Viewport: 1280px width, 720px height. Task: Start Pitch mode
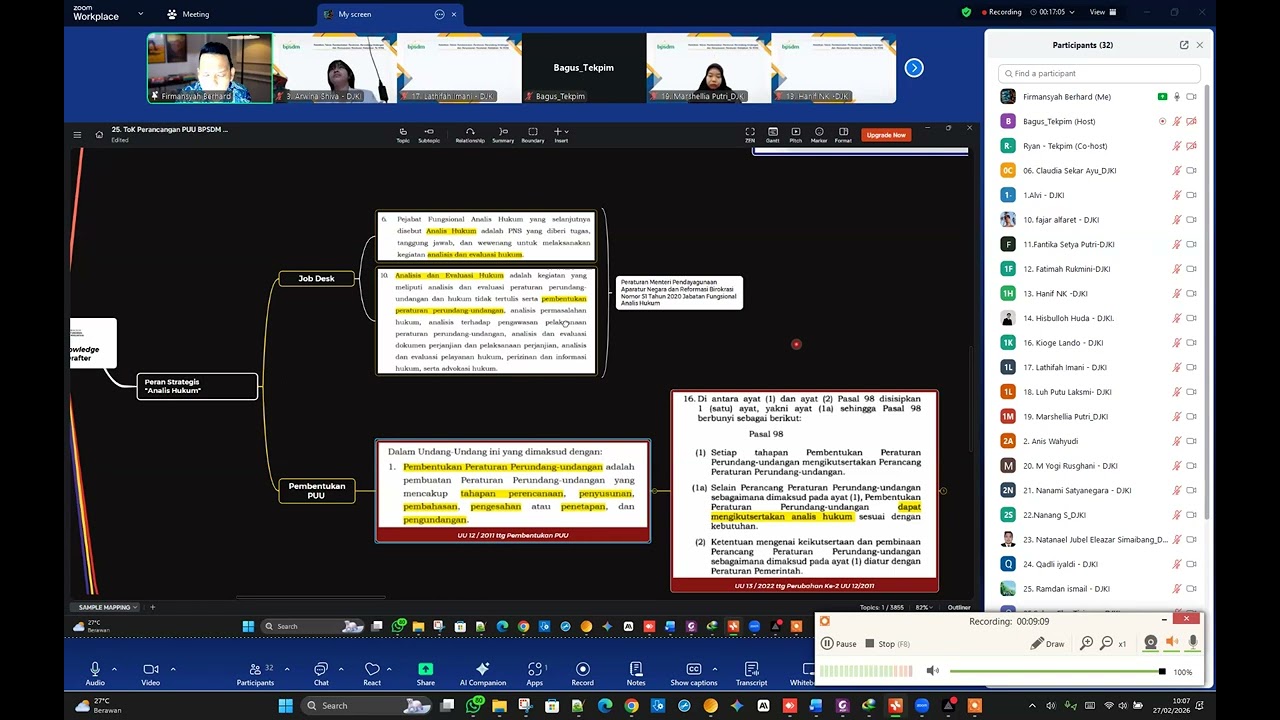(x=796, y=135)
